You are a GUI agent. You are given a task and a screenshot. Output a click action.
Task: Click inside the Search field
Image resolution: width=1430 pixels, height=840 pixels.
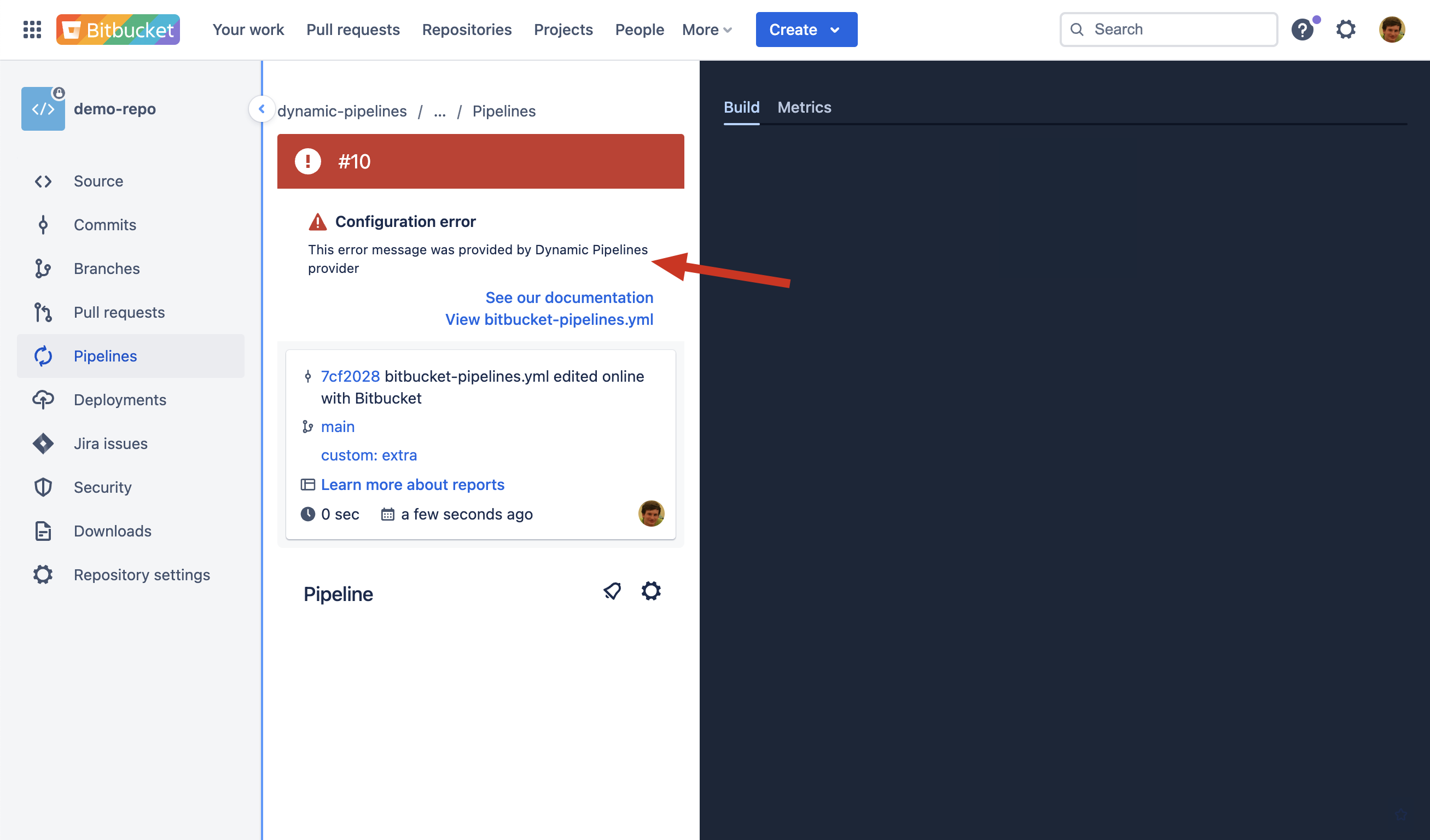1168,29
